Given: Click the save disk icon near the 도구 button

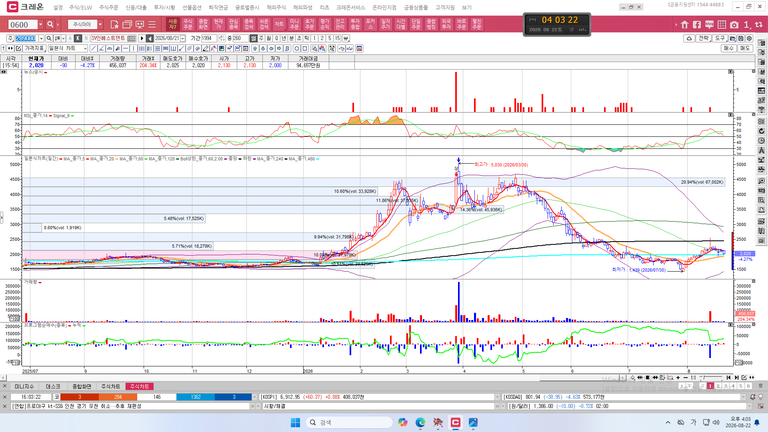Looking at the screenshot, I should (x=741, y=38).
